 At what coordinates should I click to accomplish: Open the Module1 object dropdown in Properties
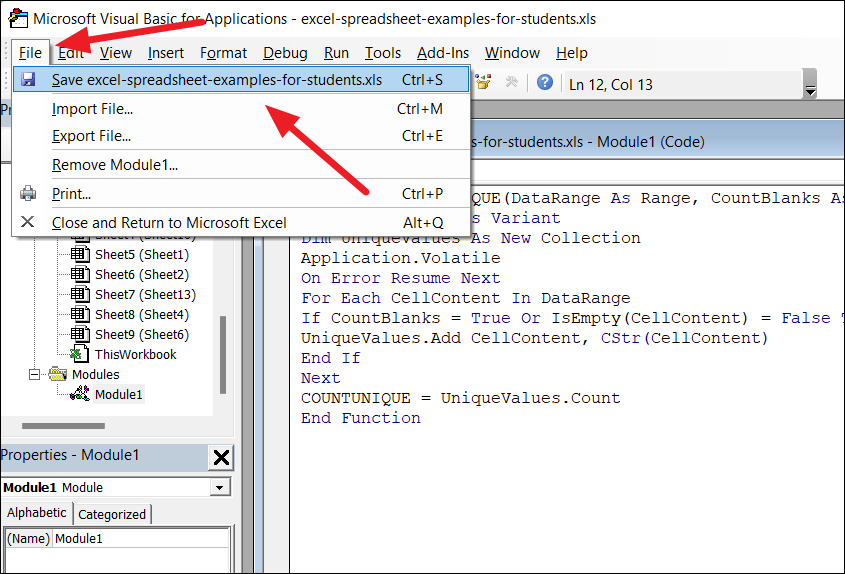(219, 487)
